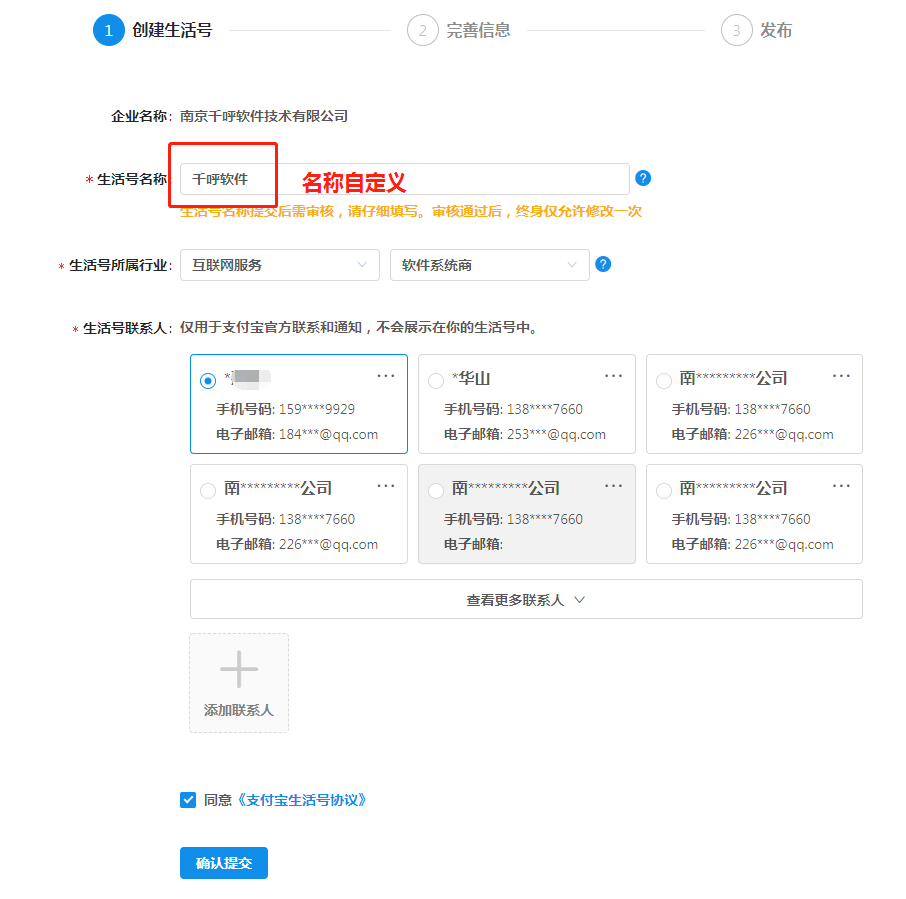Select the radio for contact with empty email
Image resolution: width=906 pixels, height=899 pixels.
click(436, 491)
